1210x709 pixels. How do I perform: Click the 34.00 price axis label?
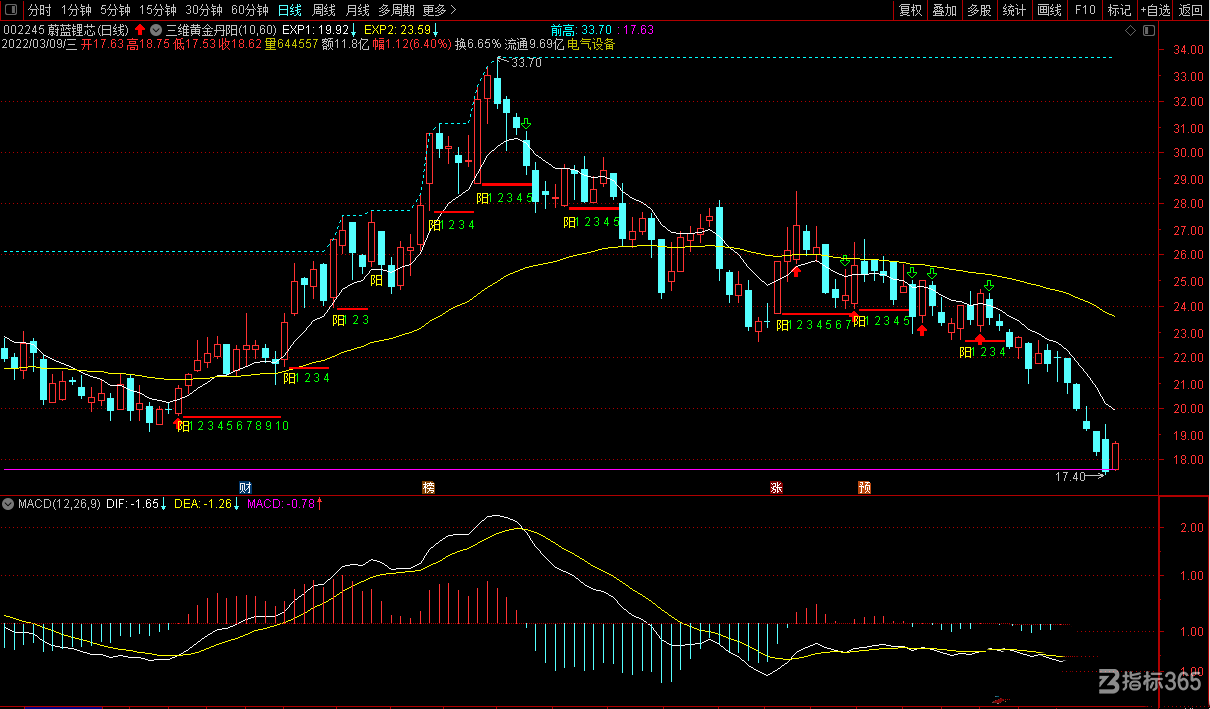[x=1187, y=50]
